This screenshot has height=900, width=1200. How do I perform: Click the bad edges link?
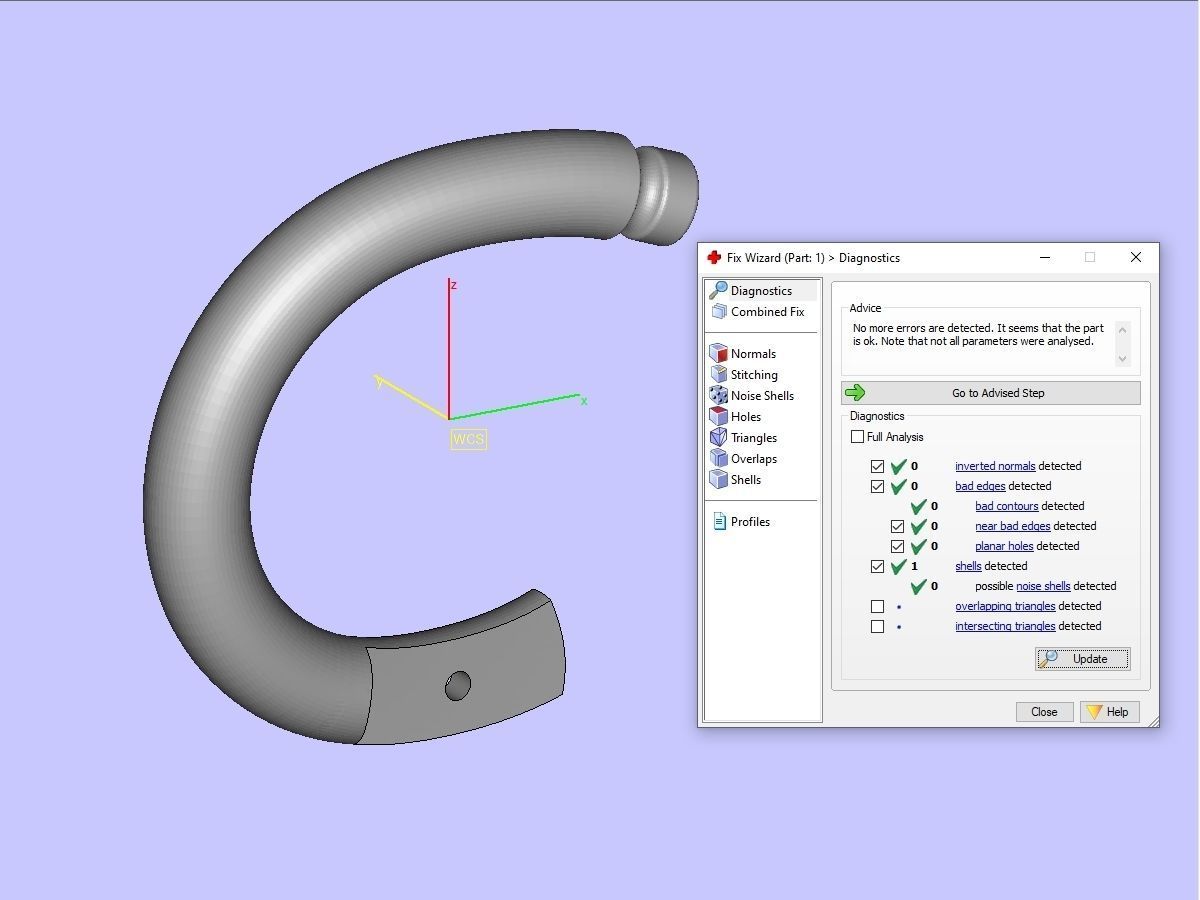[x=980, y=486]
